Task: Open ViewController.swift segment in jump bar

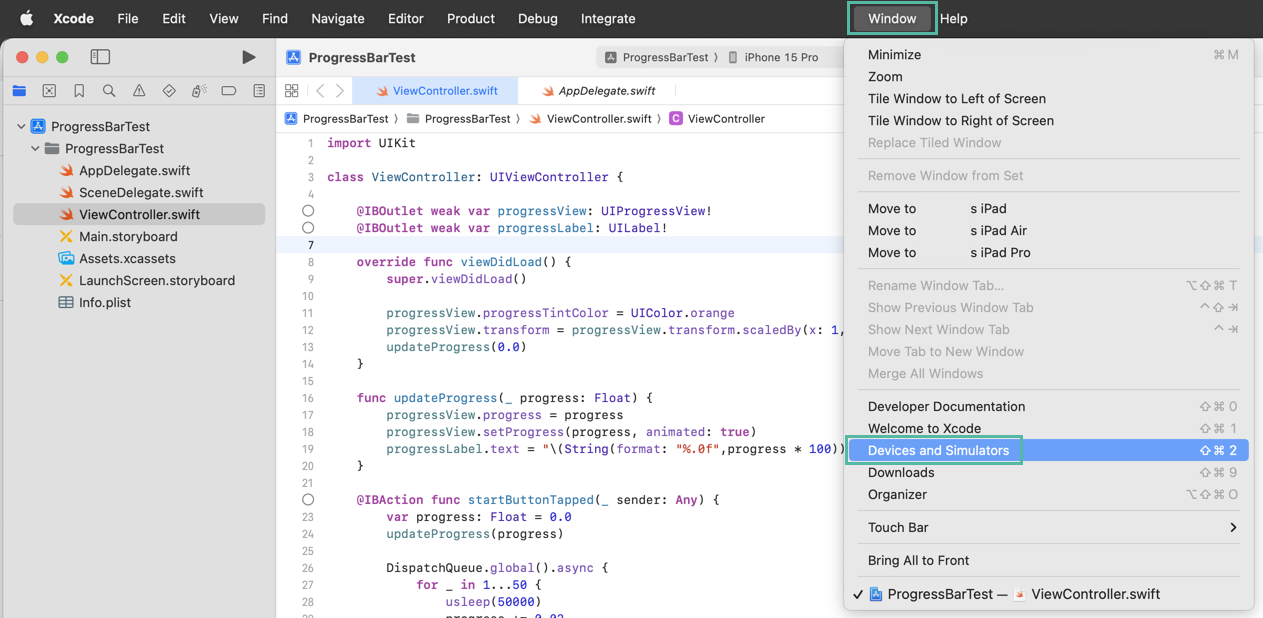Action: (x=590, y=118)
